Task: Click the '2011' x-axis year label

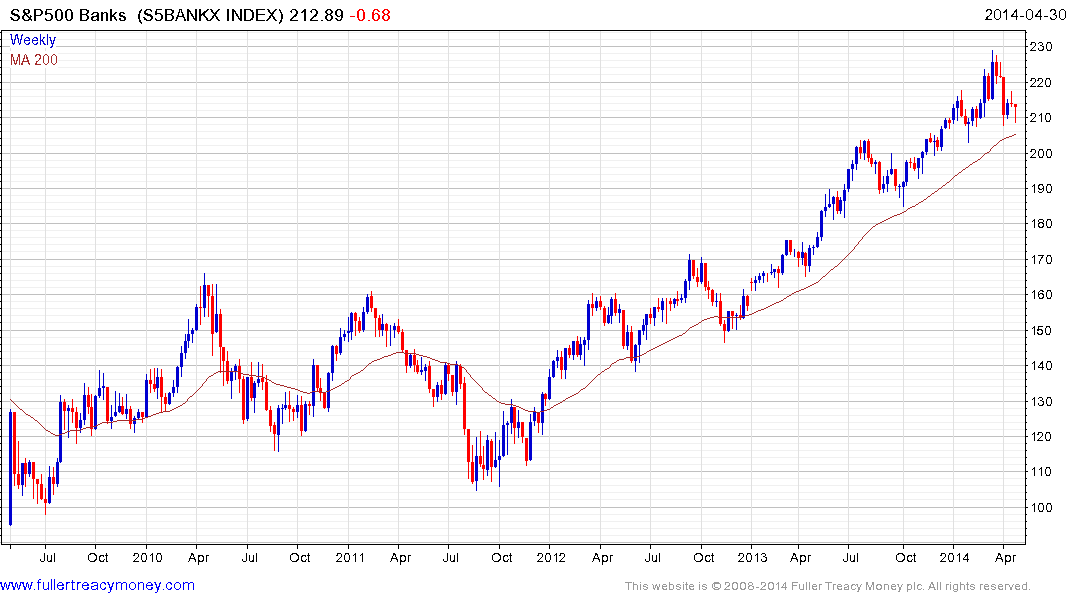Action: pos(350,557)
